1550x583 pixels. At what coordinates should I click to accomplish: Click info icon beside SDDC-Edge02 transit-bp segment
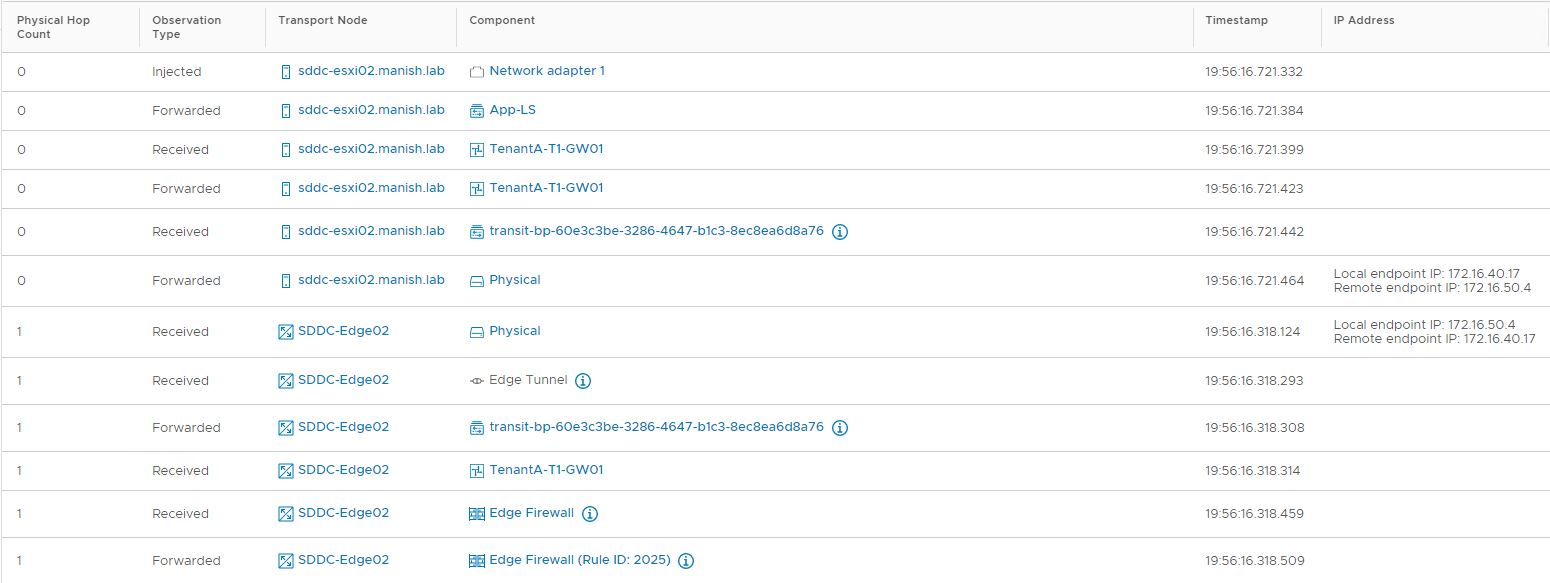tap(840, 428)
